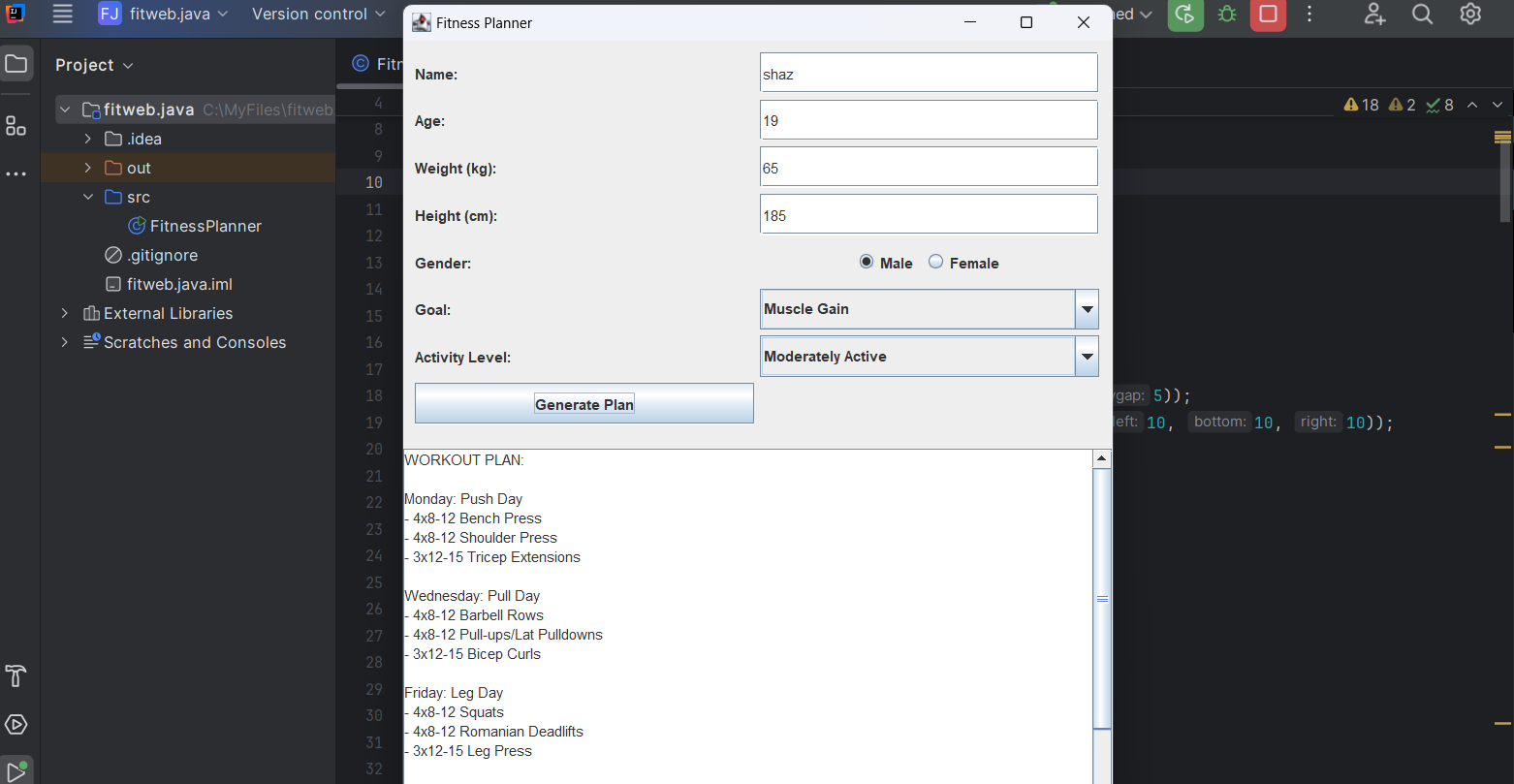Expand the External Libraries node

65,313
